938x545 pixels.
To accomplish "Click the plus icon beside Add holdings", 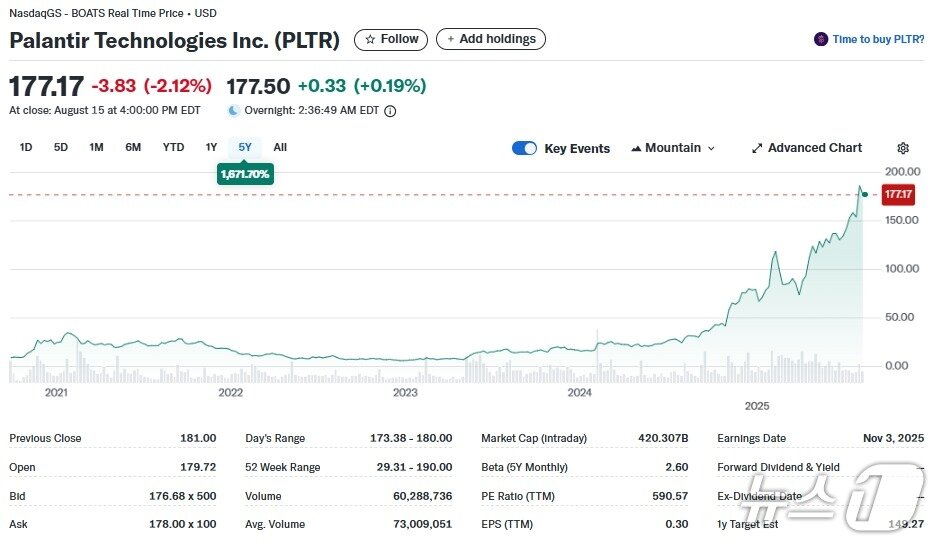I will coord(450,40).
